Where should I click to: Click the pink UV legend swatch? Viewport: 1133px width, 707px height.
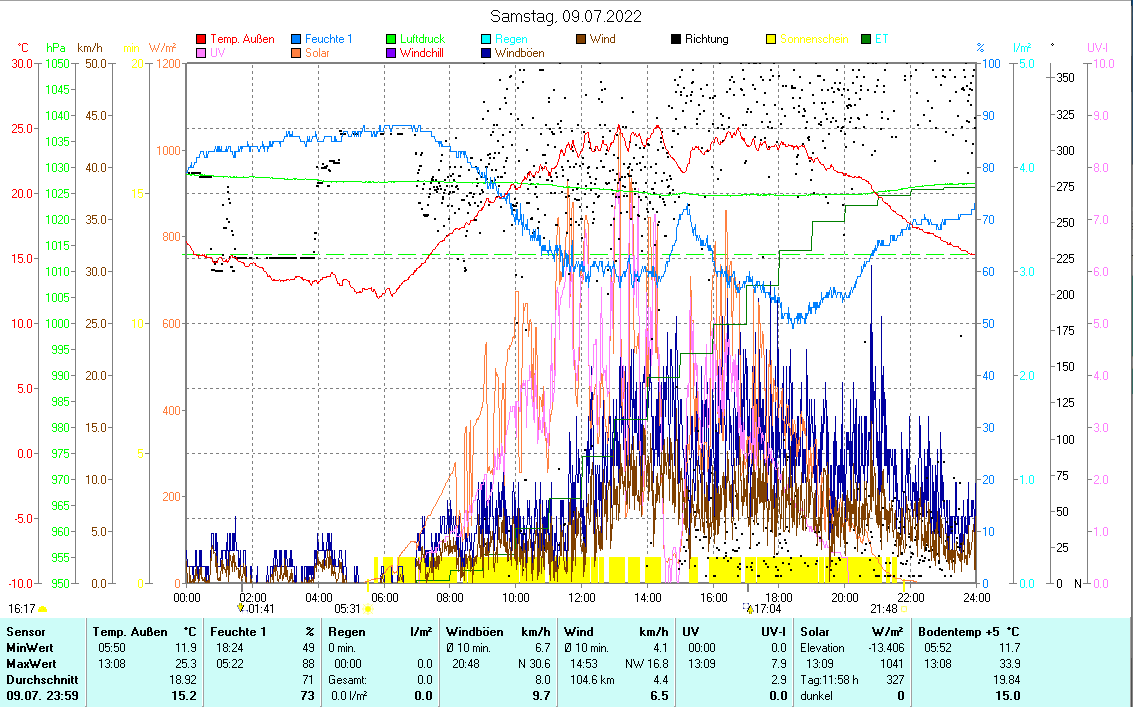tap(201, 53)
